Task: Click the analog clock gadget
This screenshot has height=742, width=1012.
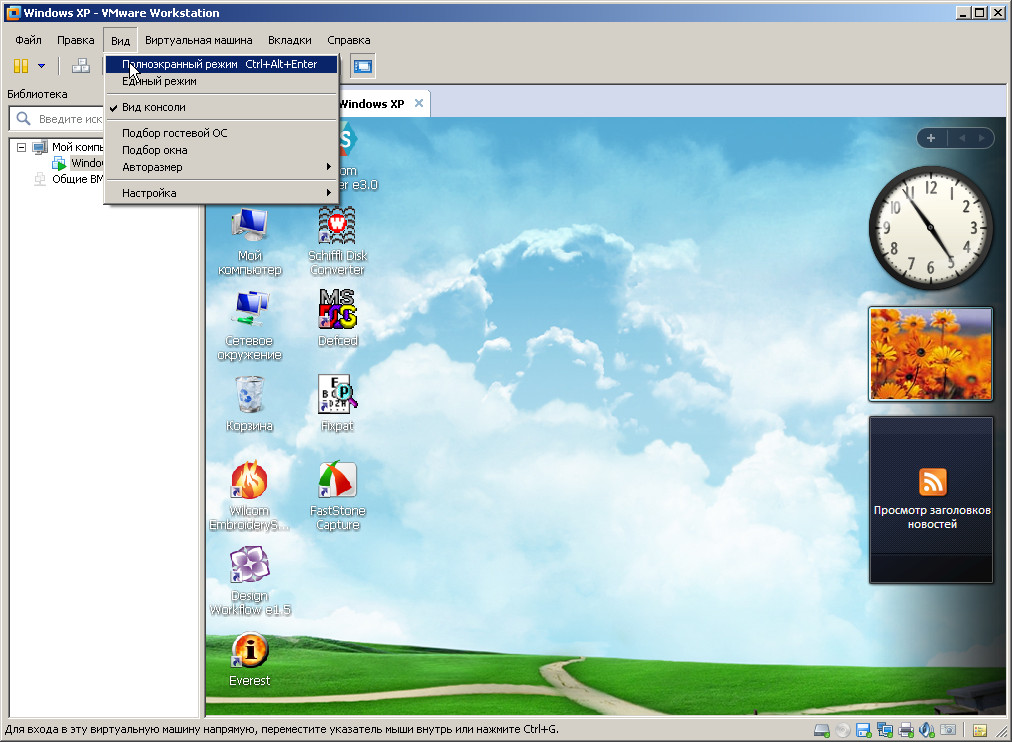Action: point(931,228)
